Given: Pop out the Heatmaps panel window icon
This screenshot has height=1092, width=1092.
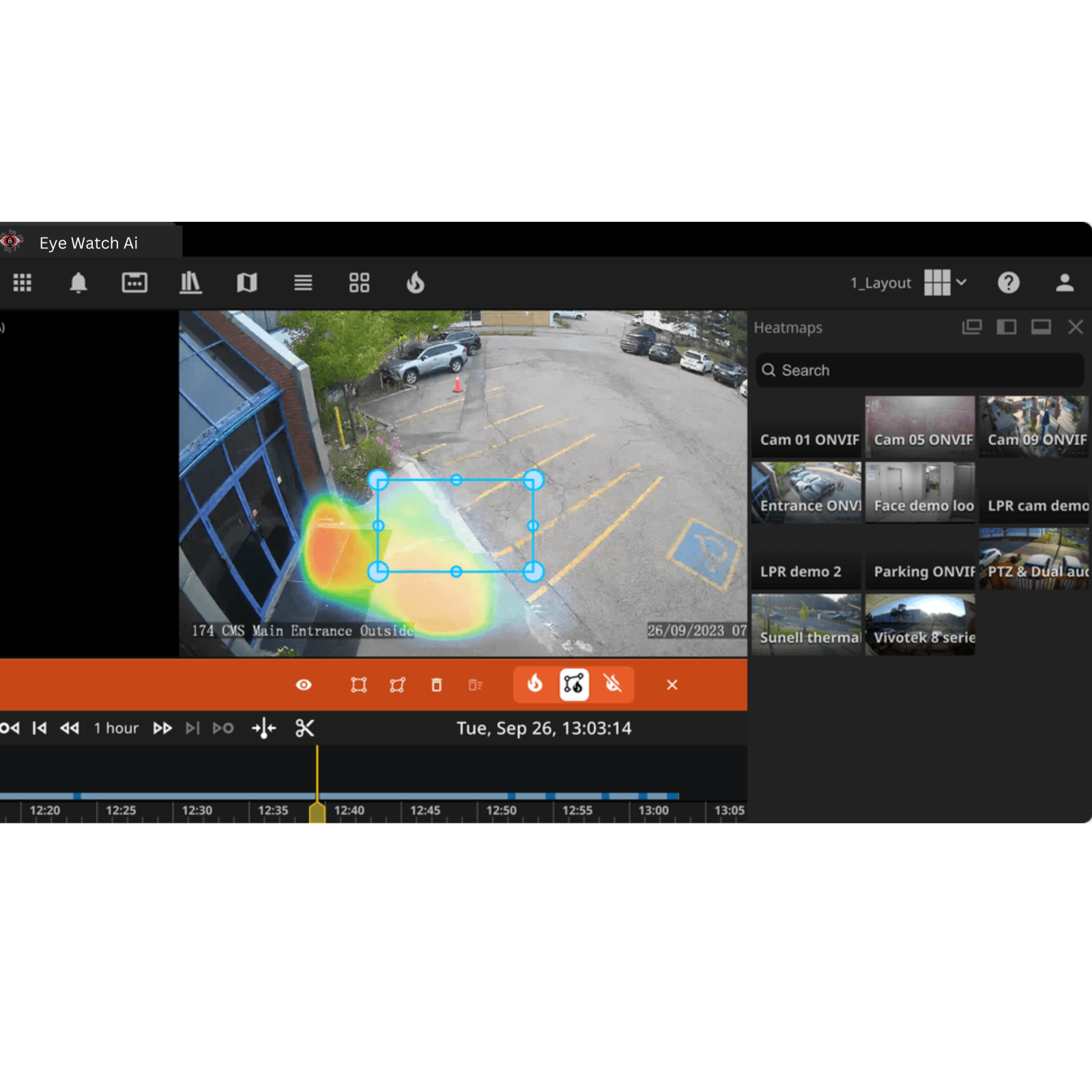Looking at the screenshot, I should coord(972,327).
